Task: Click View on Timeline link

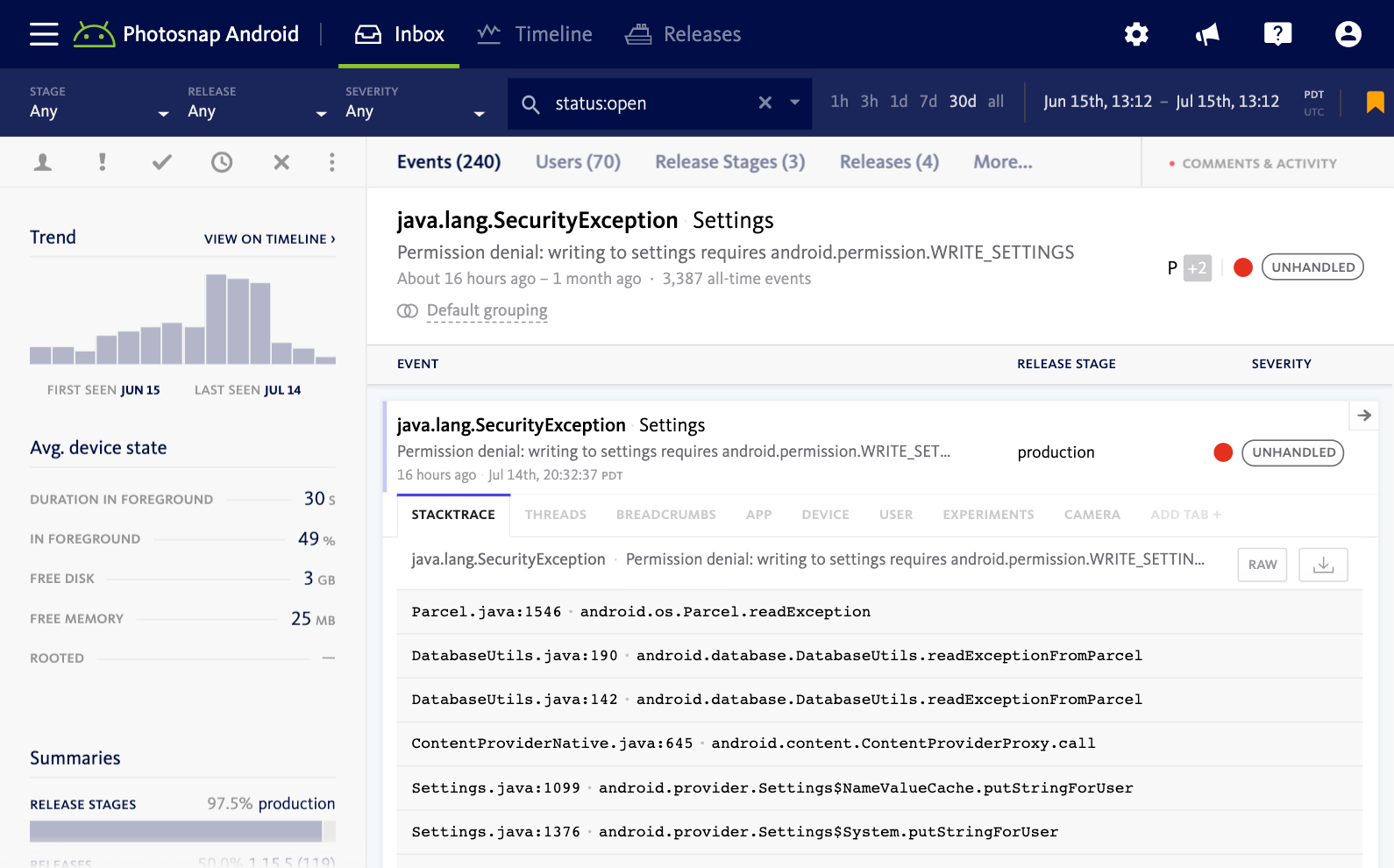Action: [x=270, y=239]
